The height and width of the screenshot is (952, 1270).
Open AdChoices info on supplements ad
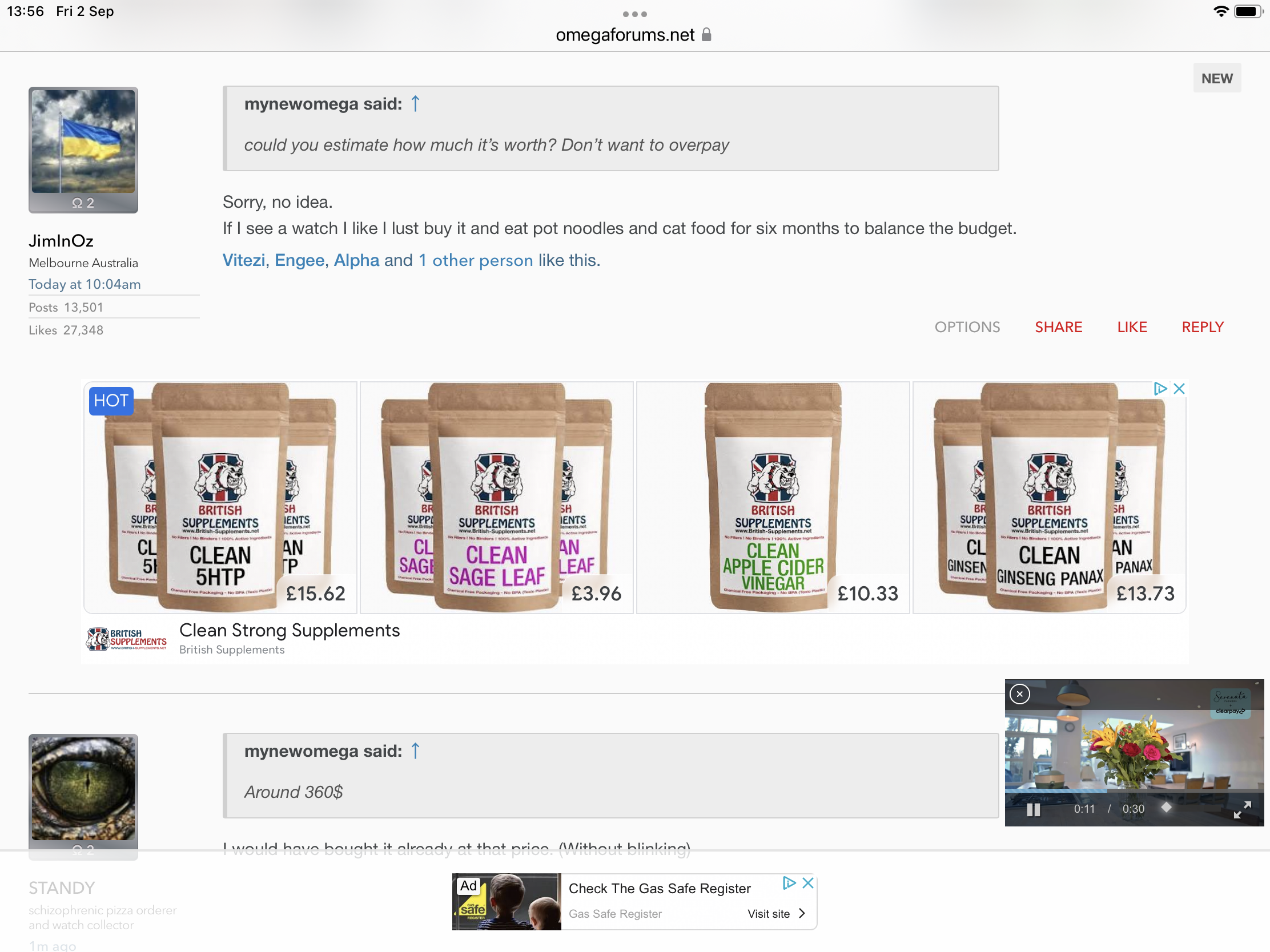point(1160,389)
